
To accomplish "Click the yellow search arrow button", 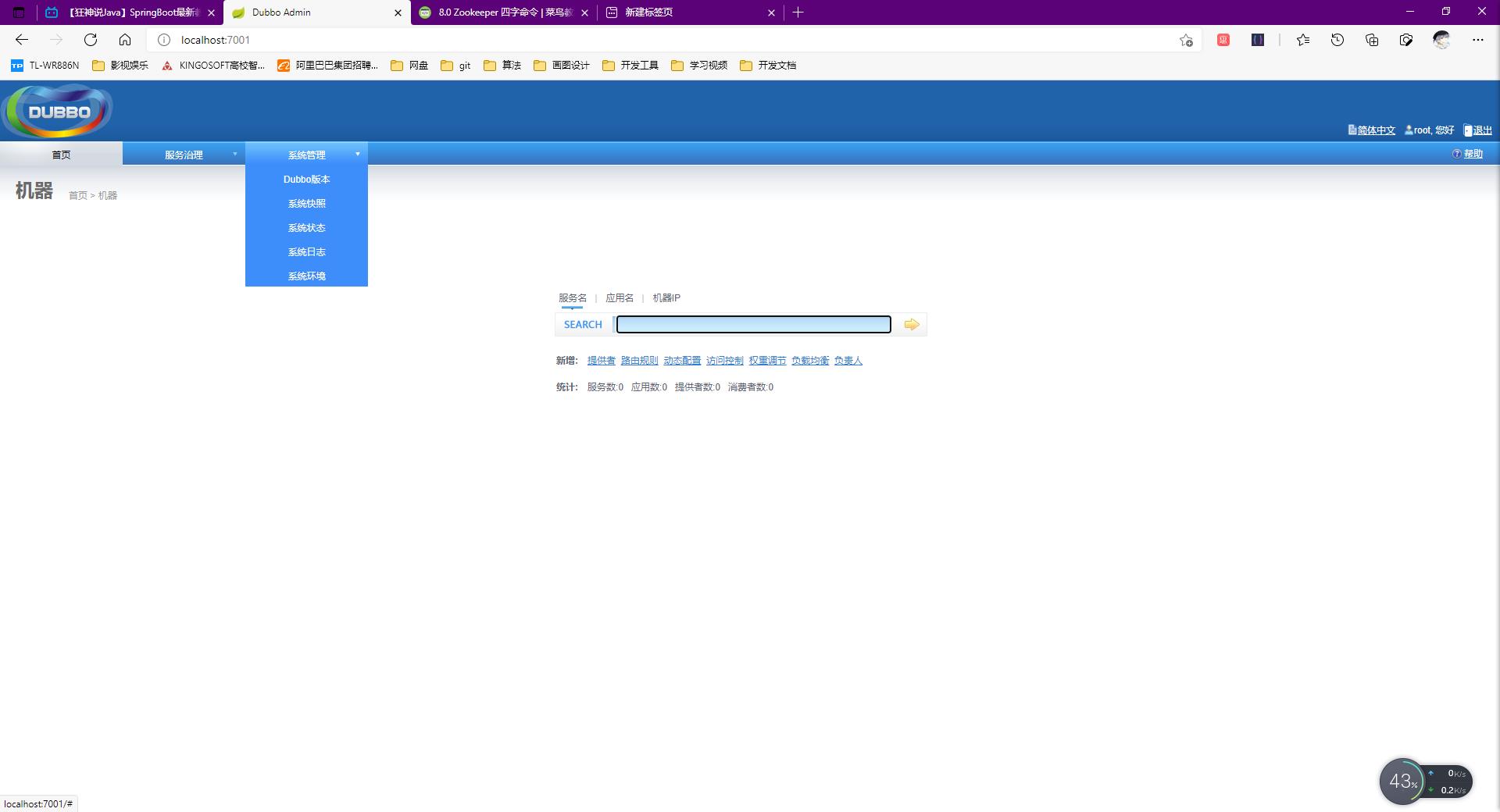I will pos(911,324).
